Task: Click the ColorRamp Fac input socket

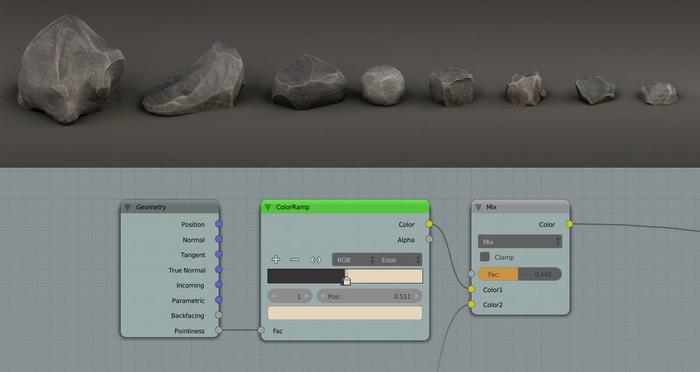Action: point(261,330)
